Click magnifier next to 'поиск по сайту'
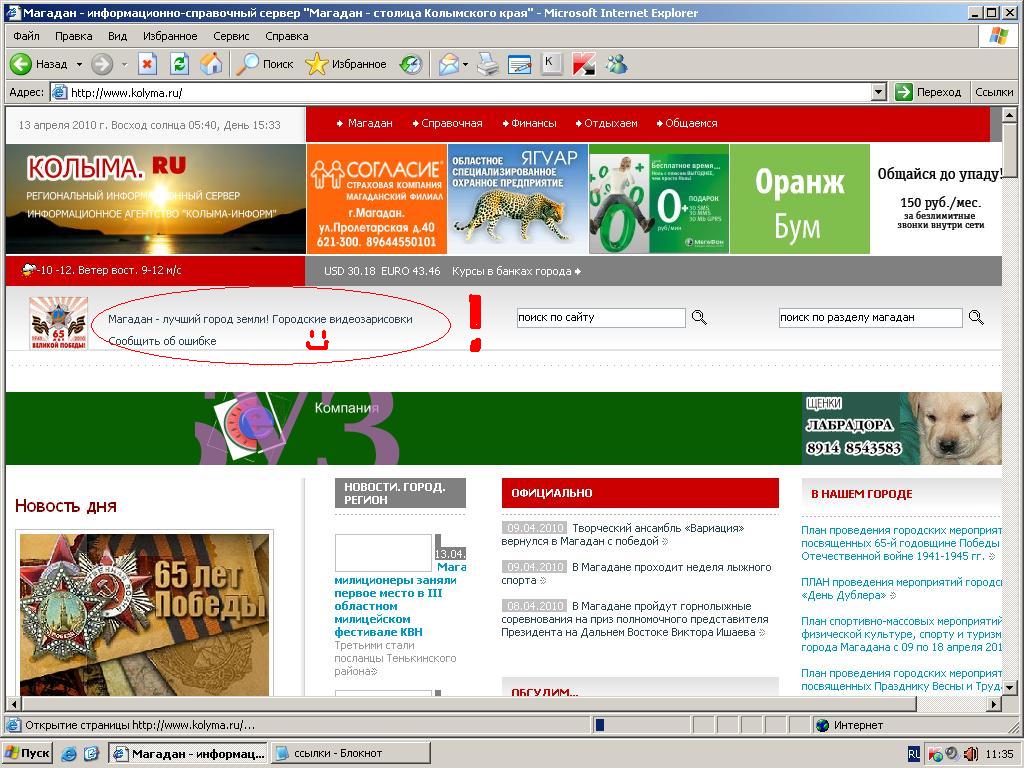The width and height of the screenshot is (1024, 768). pos(699,317)
